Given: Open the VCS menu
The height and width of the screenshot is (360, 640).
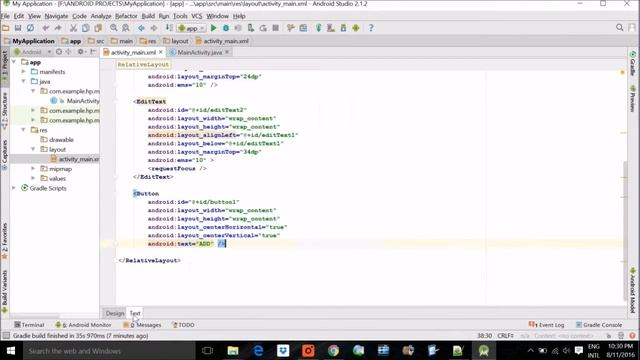Looking at the screenshot, I should (x=197, y=16).
